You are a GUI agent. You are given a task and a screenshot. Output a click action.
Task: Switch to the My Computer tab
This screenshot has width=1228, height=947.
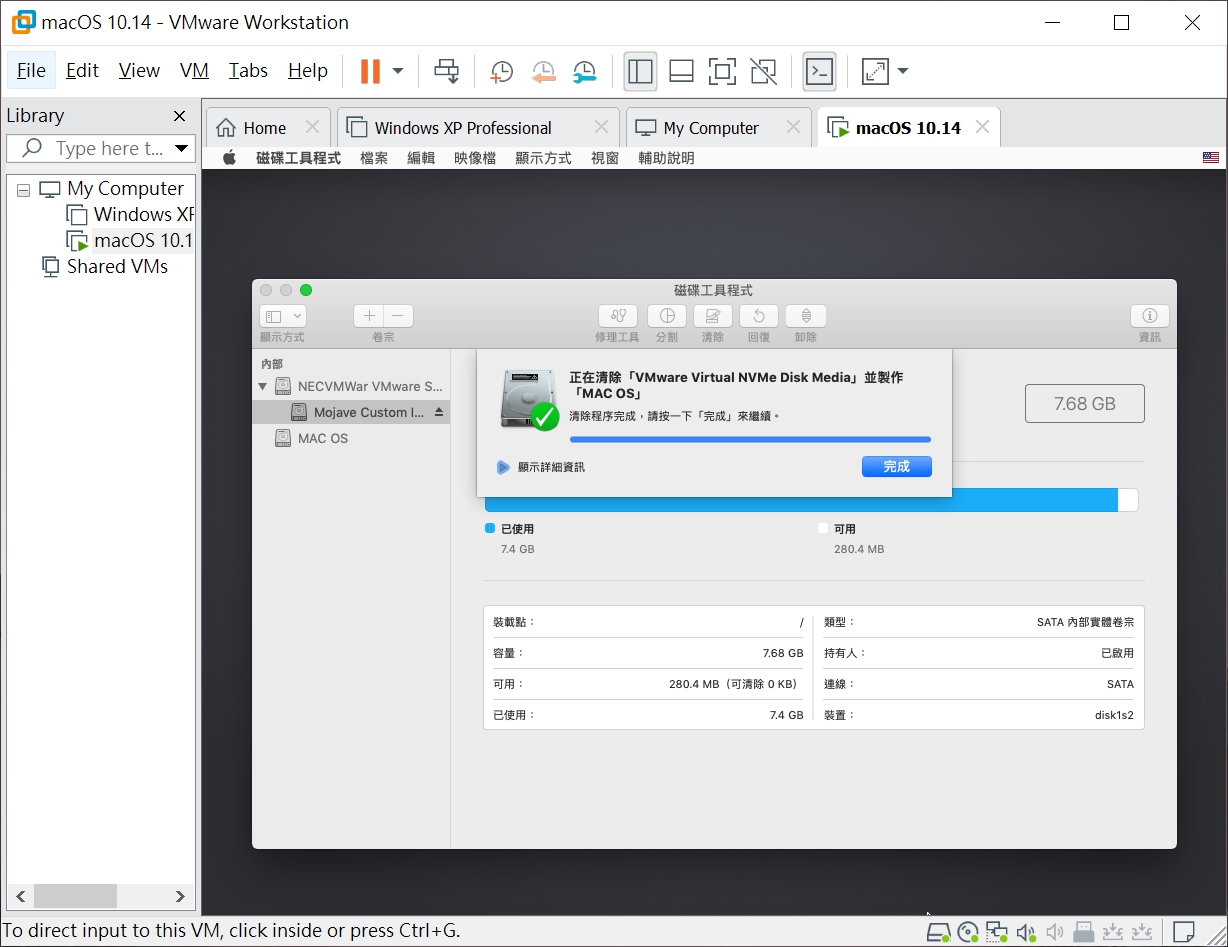pyautogui.click(x=711, y=128)
